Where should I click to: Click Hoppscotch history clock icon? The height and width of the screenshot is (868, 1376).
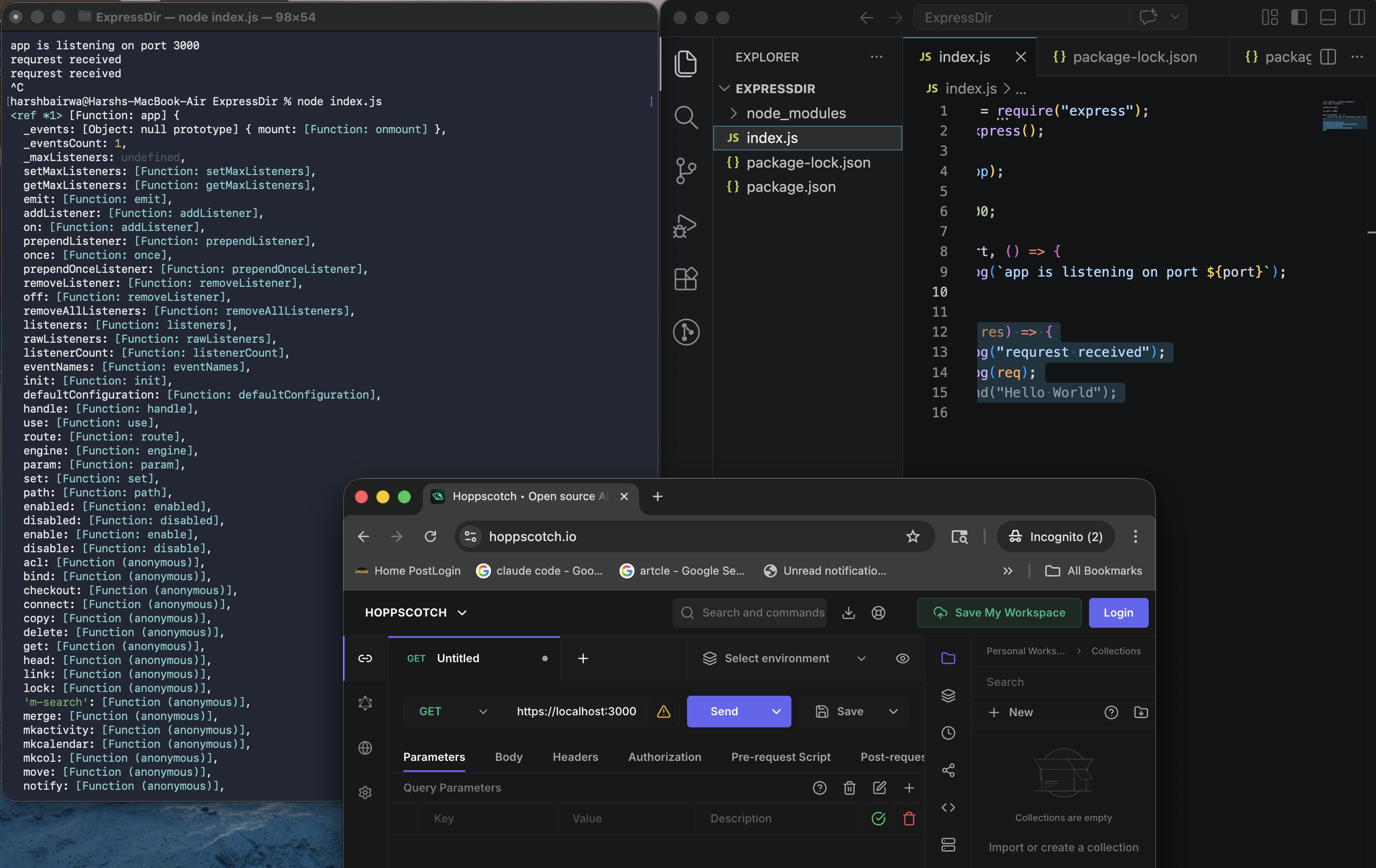click(x=948, y=733)
